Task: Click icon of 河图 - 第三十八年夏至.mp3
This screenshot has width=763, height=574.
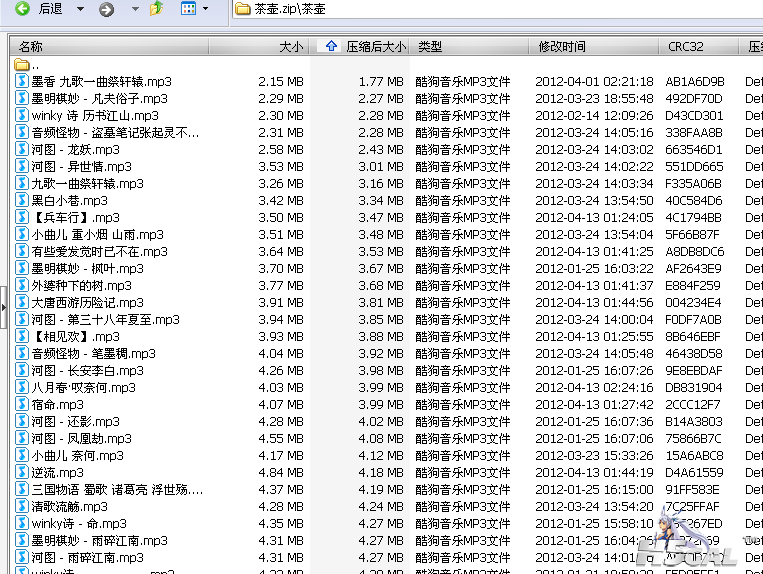Action: (21, 320)
